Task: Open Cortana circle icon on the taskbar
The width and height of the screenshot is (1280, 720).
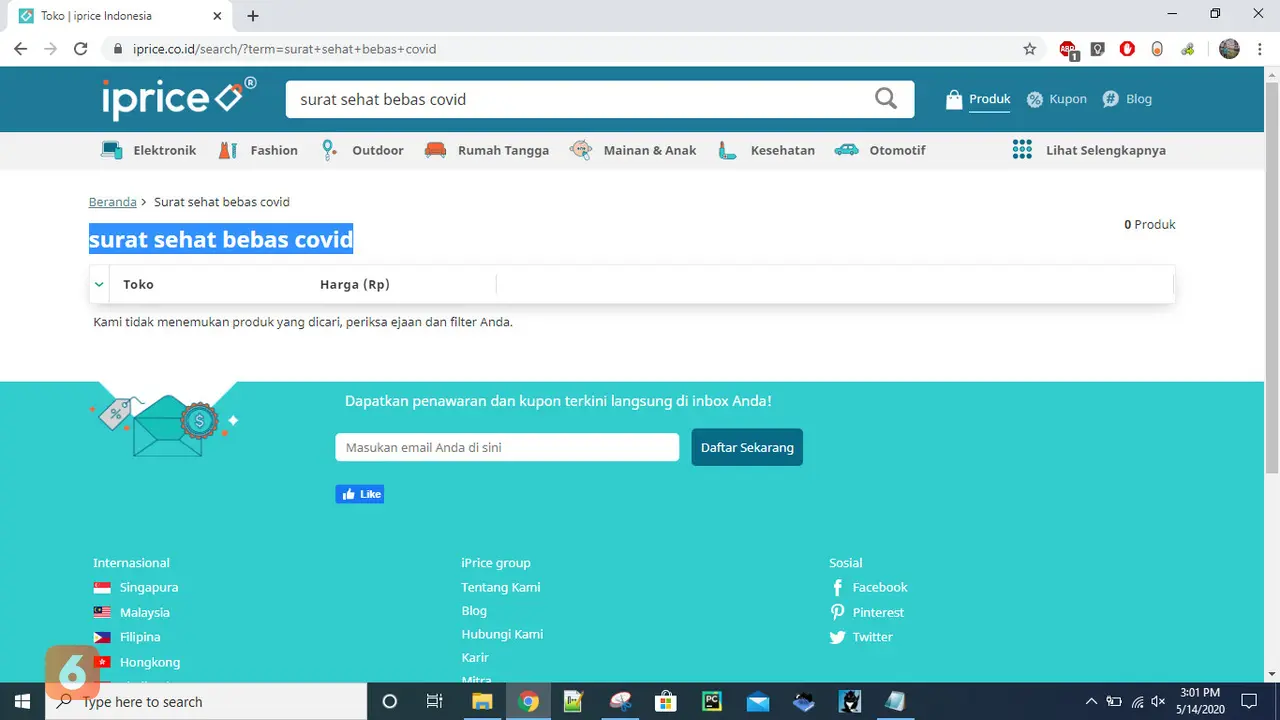Action: click(390, 701)
